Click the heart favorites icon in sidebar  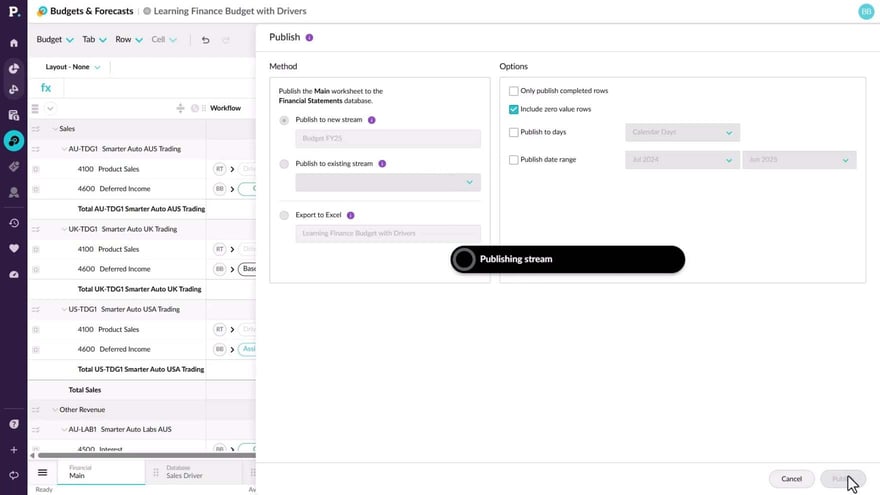point(13,248)
